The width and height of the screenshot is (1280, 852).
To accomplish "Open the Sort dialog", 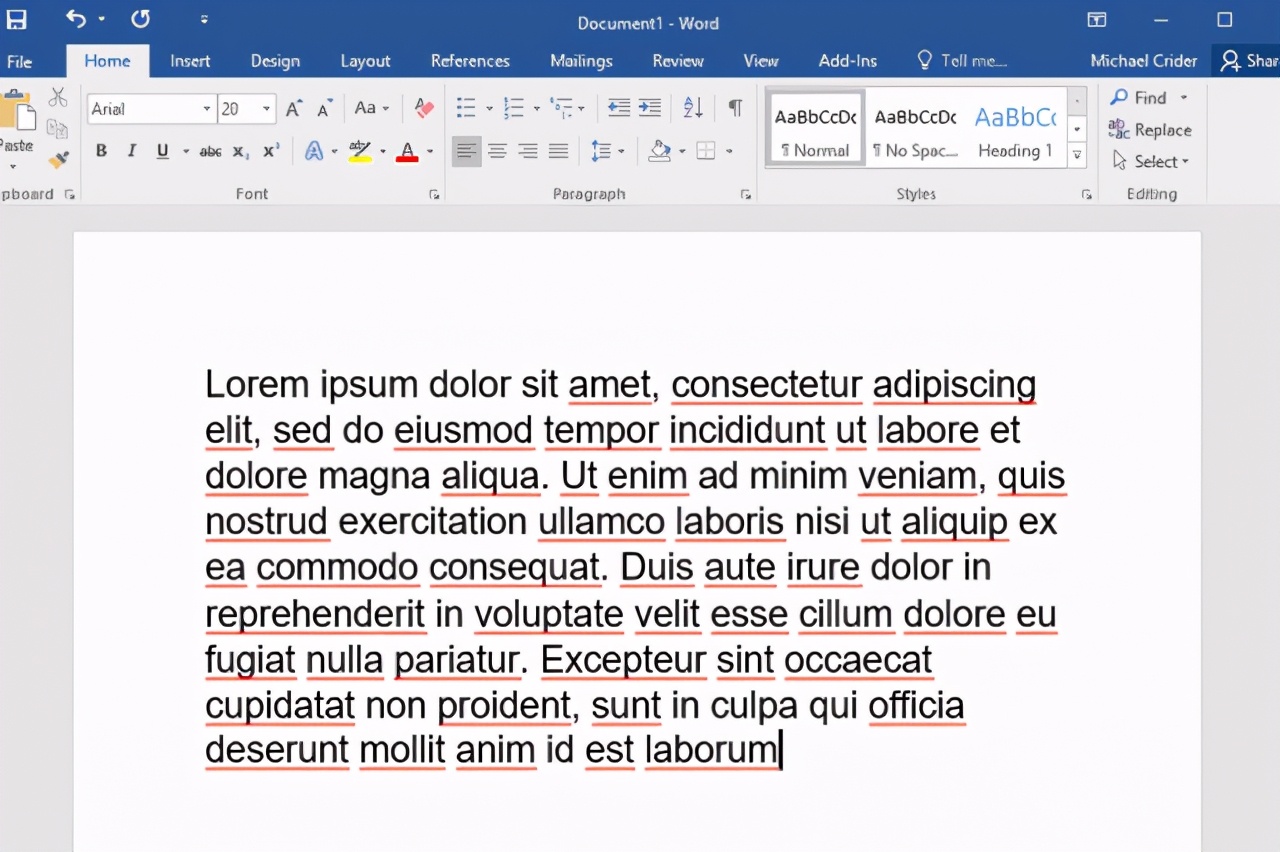I will click(x=692, y=108).
